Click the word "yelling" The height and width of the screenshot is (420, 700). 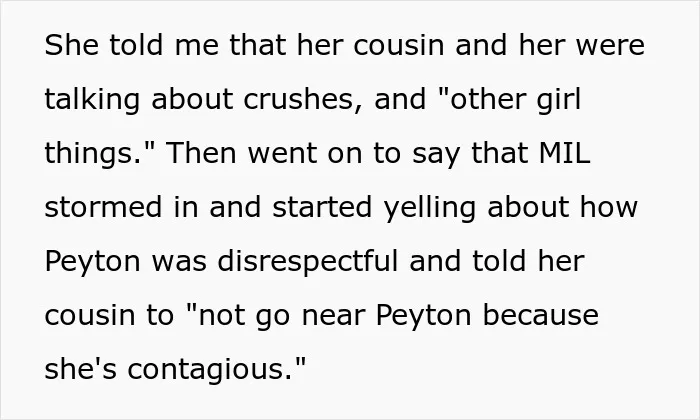(x=429, y=208)
